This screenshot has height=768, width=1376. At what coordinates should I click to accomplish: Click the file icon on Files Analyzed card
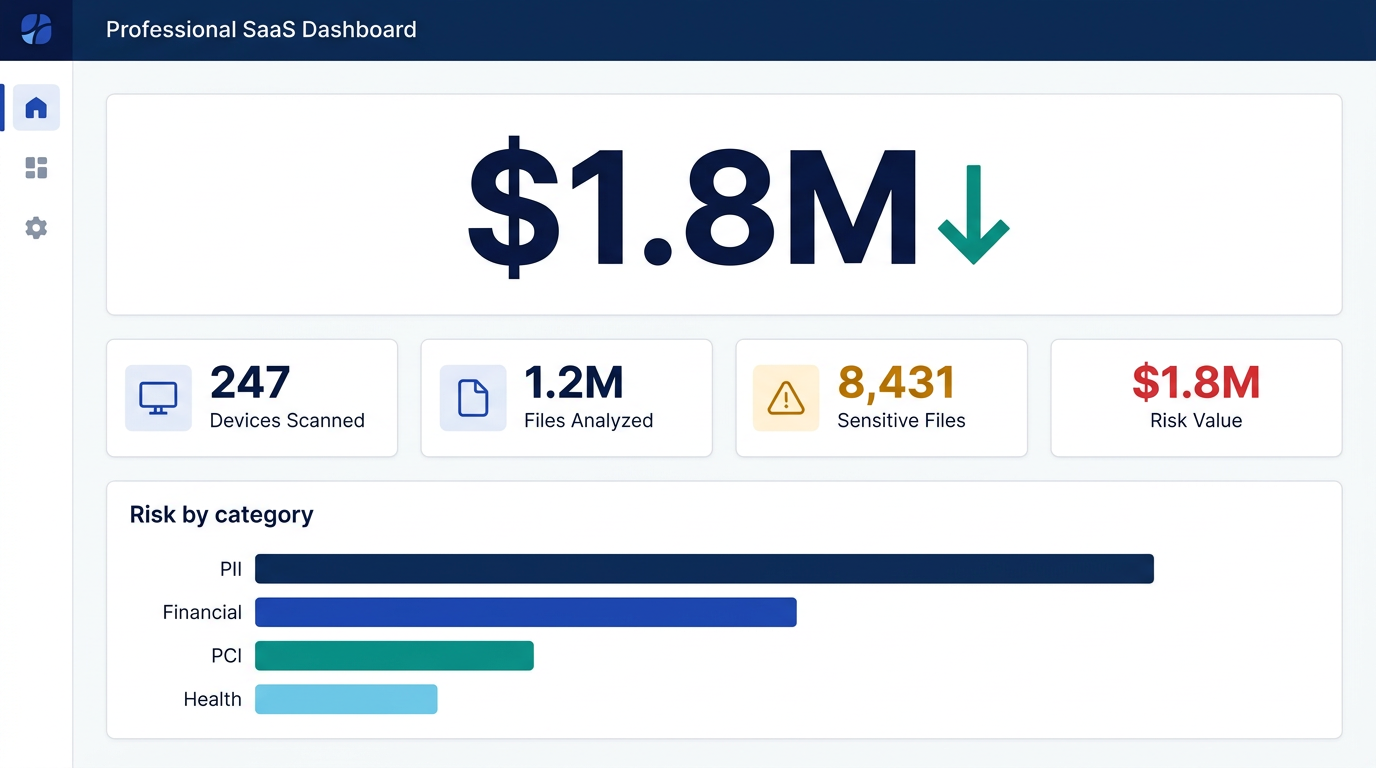(x=472, y=397)
